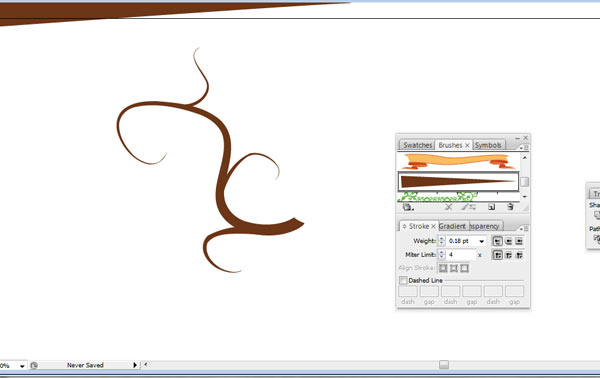Click the Never Saved status text
The height and width of the screenshot is (378, 600).
click(85, 365)
